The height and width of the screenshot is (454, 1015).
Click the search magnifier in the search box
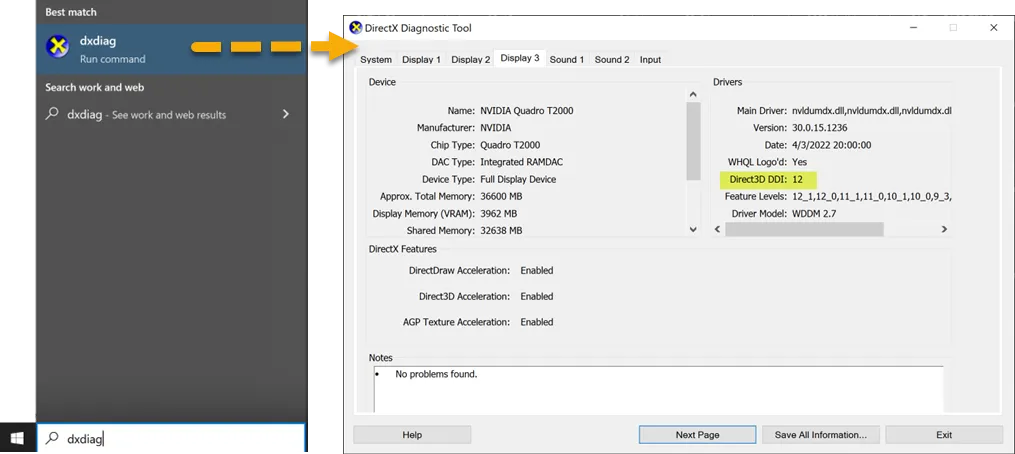(52, 438)
